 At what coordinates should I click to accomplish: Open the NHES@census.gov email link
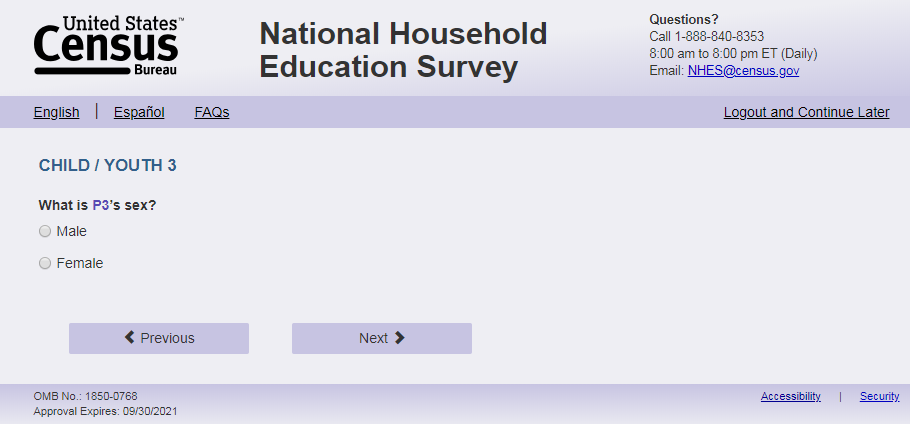[743, 71]
